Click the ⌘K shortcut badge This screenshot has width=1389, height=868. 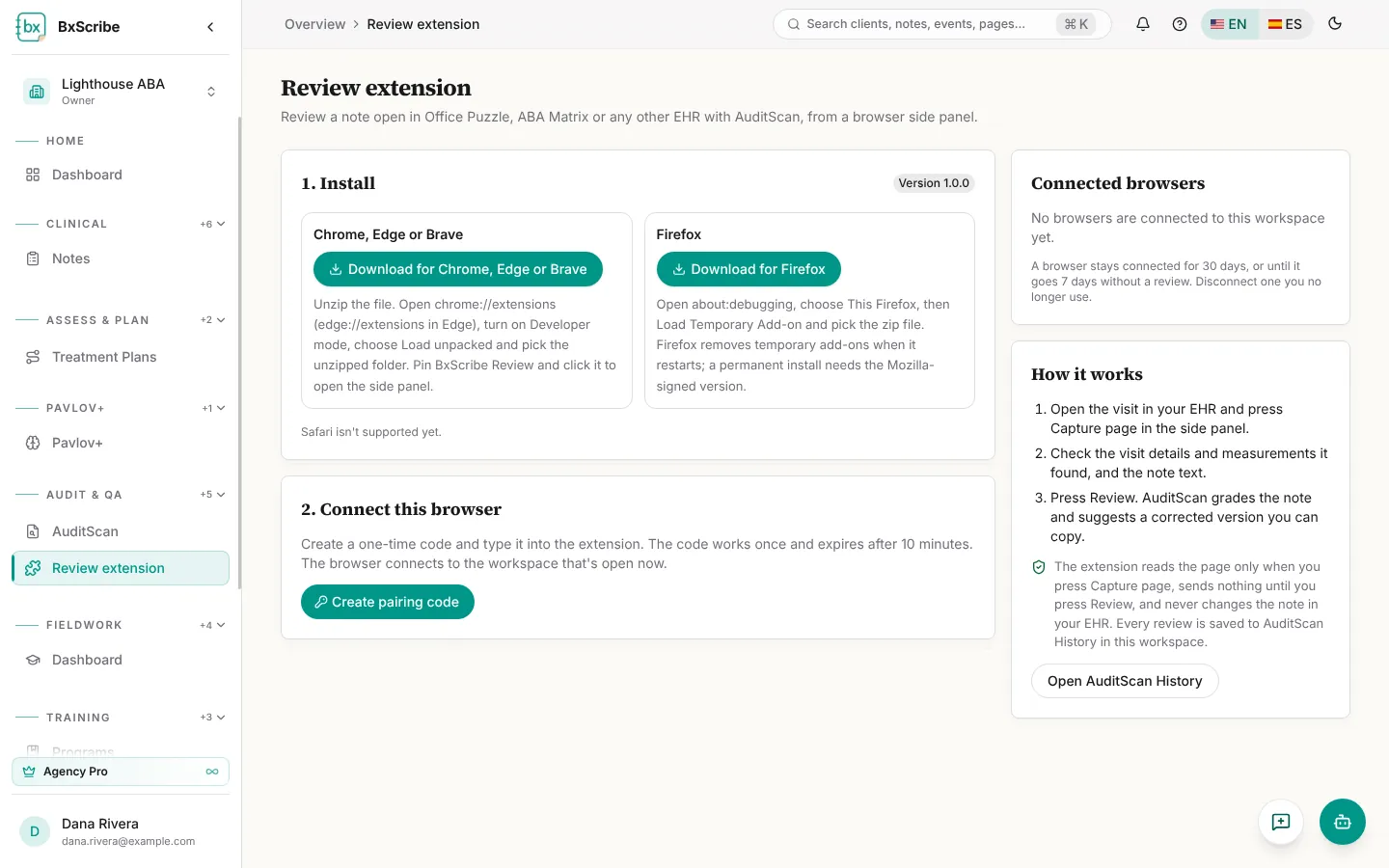(1076, 24)
